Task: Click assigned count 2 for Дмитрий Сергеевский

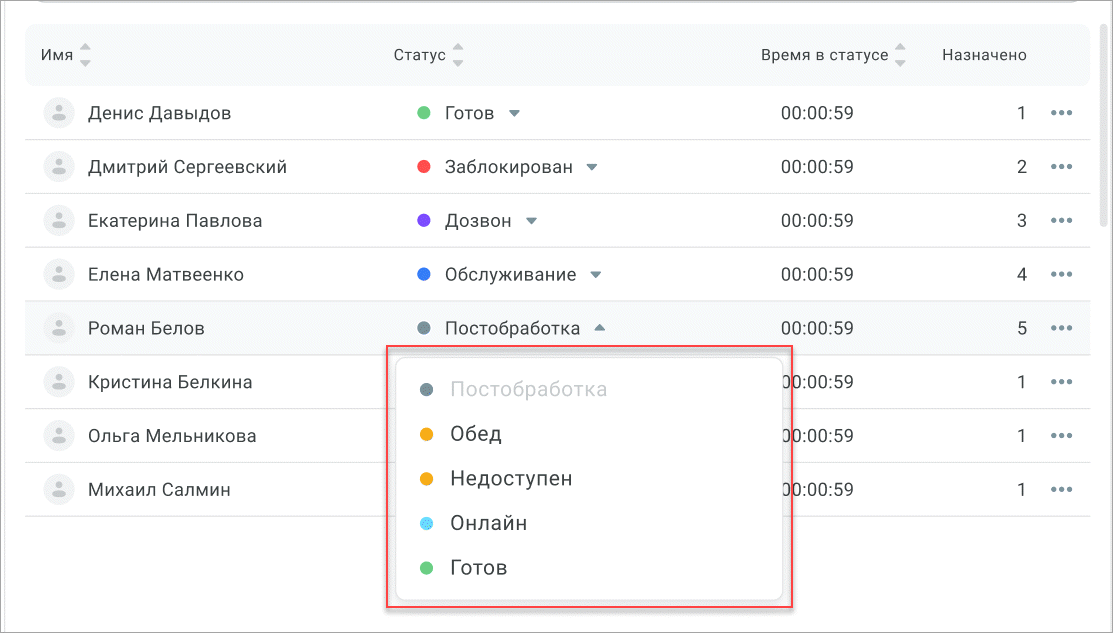Action: coord(1021,167)
